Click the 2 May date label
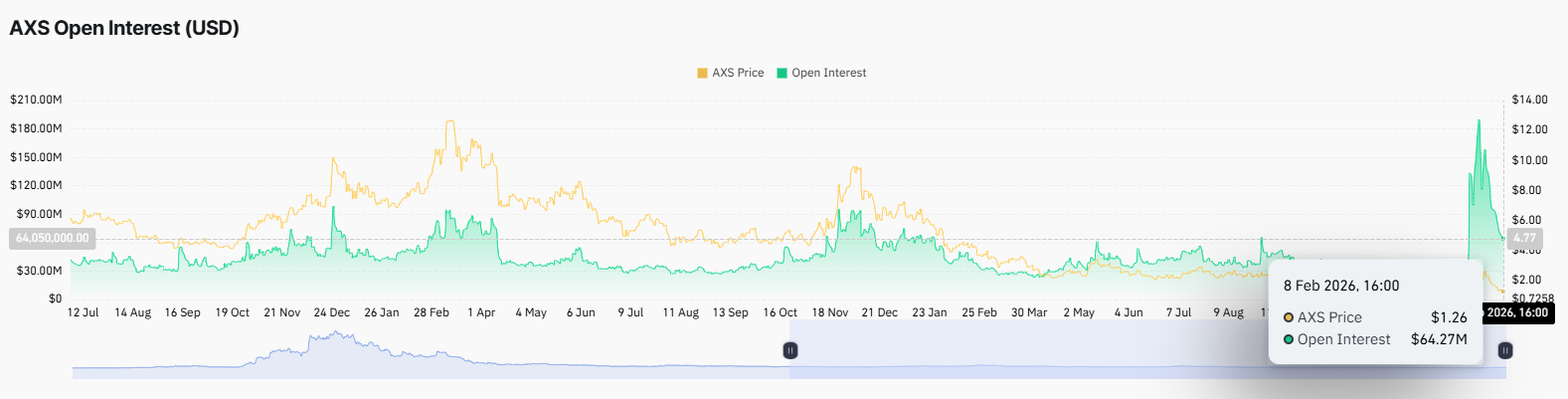The width and height of the screenshot is (1568, 399). tap(1079, 312)
